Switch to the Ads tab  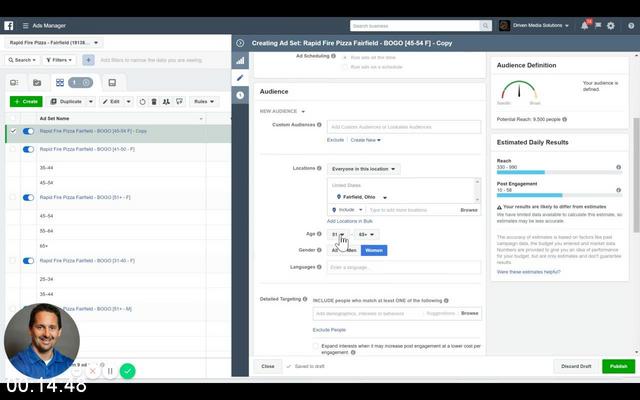click(x=112, y=83)
